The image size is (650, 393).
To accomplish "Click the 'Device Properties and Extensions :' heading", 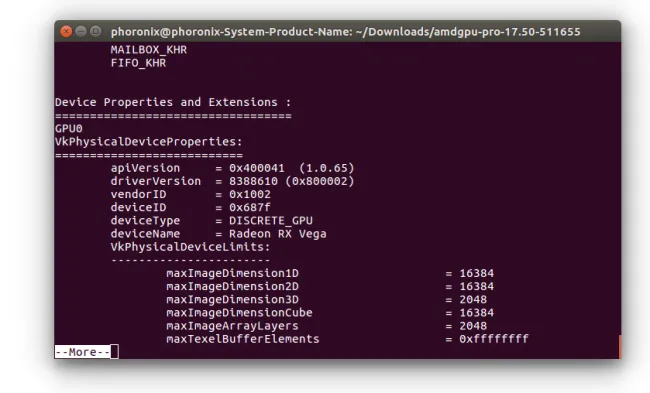I will point(173,102).
